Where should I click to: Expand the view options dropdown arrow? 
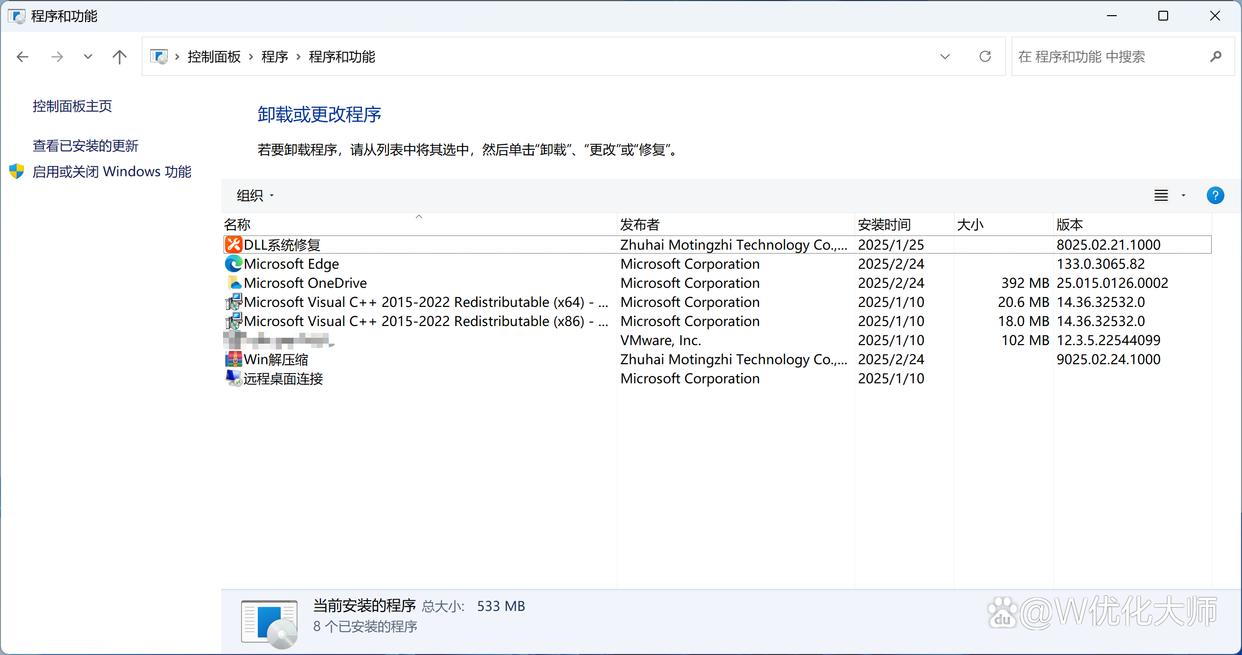point(1184,196)
